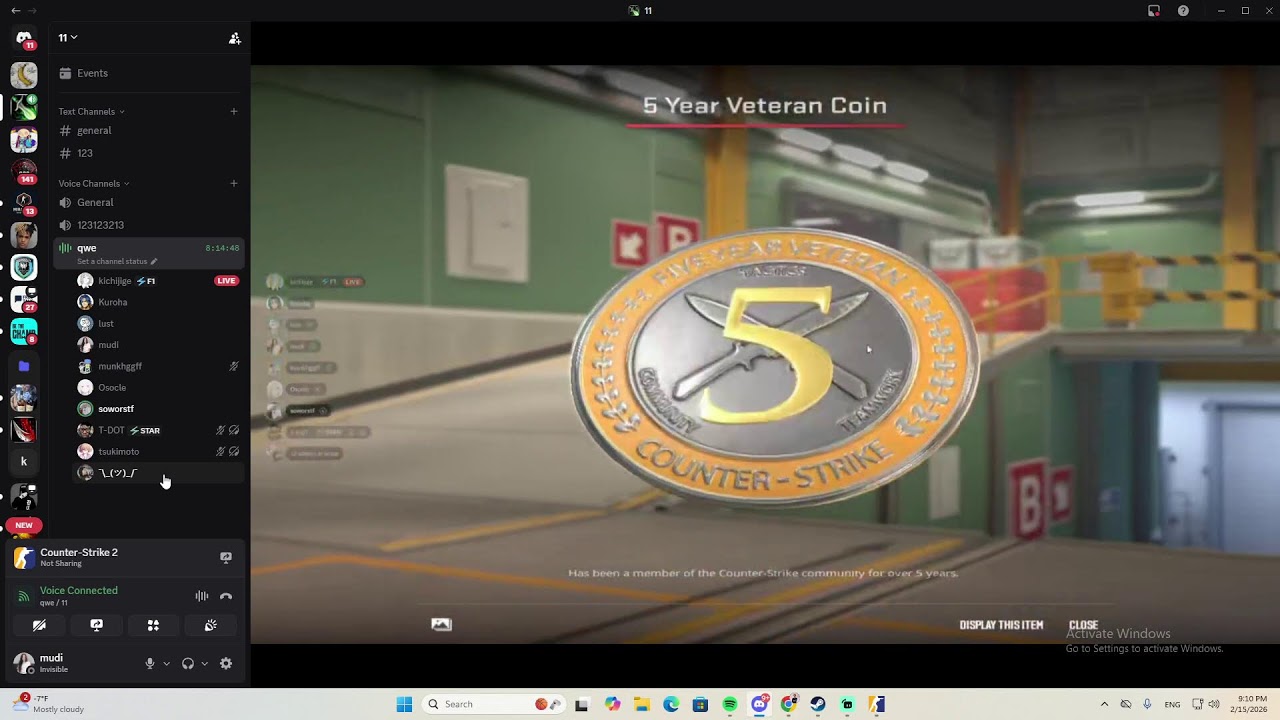The width and height of the screenshot is (1280, 720).
Task: Show hidden system tray icons
Action: point(1104,704)
